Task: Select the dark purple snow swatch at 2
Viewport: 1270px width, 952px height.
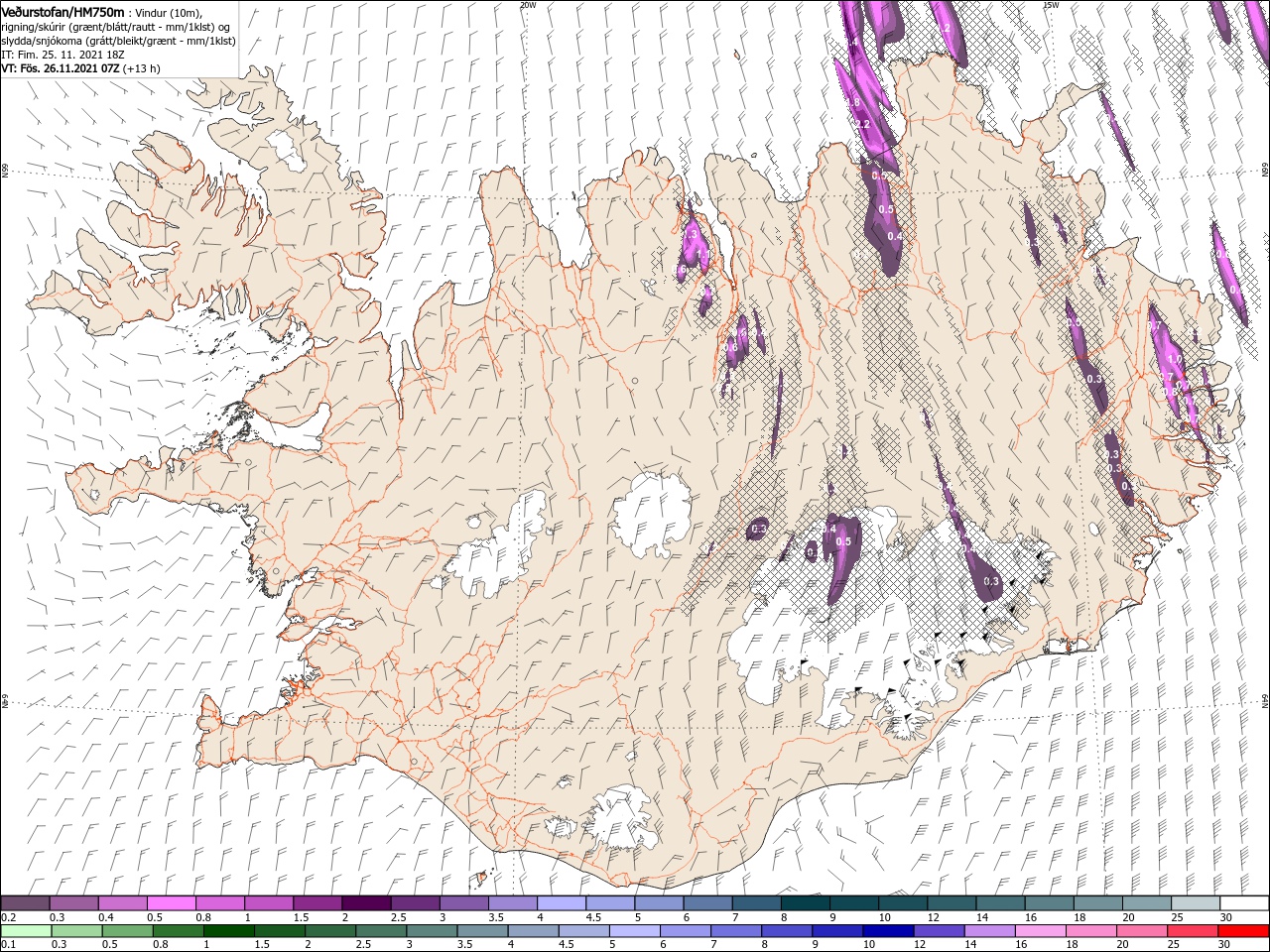Action: pyautogui.click(x=366, y=903)
